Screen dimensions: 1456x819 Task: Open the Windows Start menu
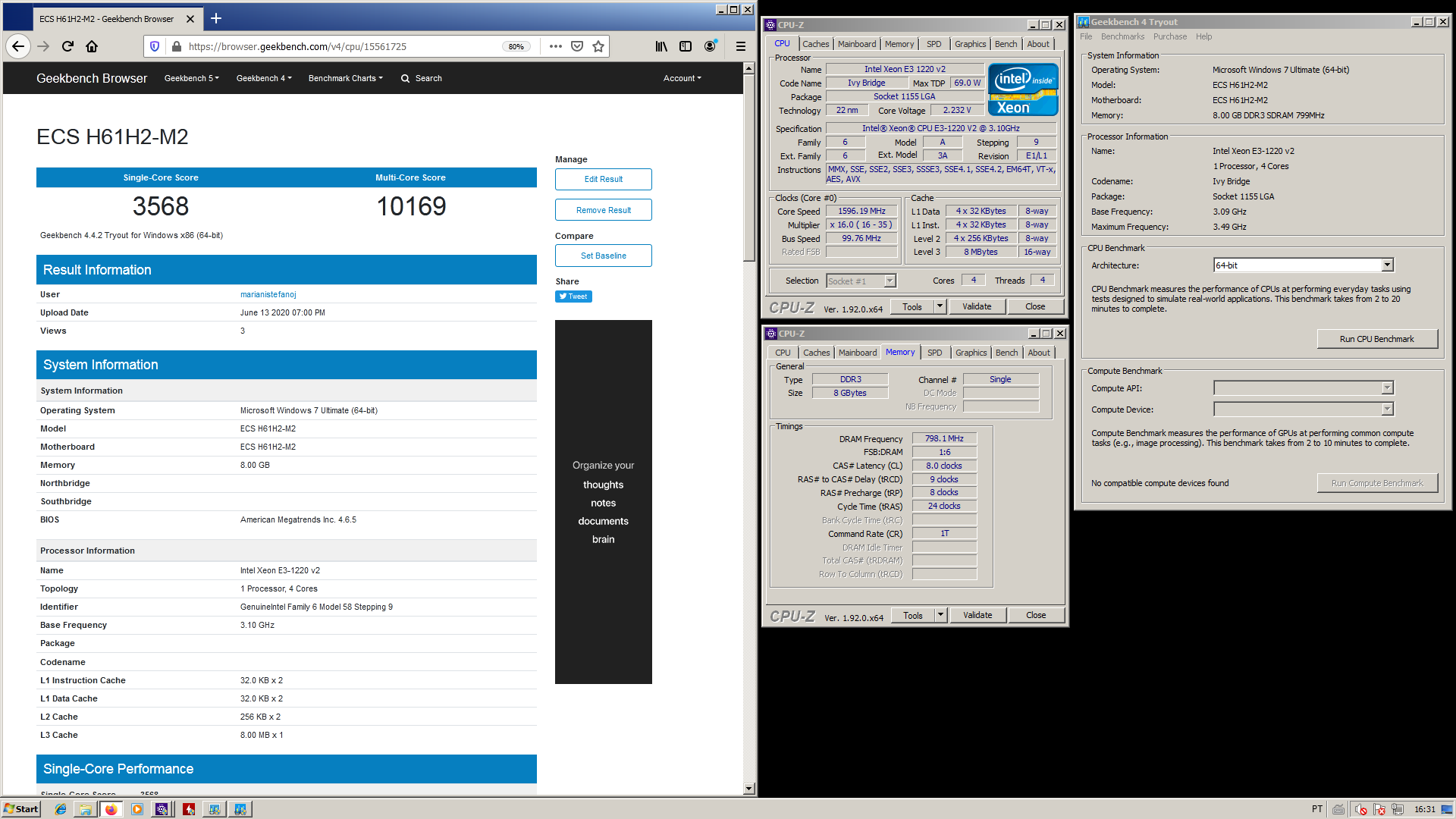20,809
